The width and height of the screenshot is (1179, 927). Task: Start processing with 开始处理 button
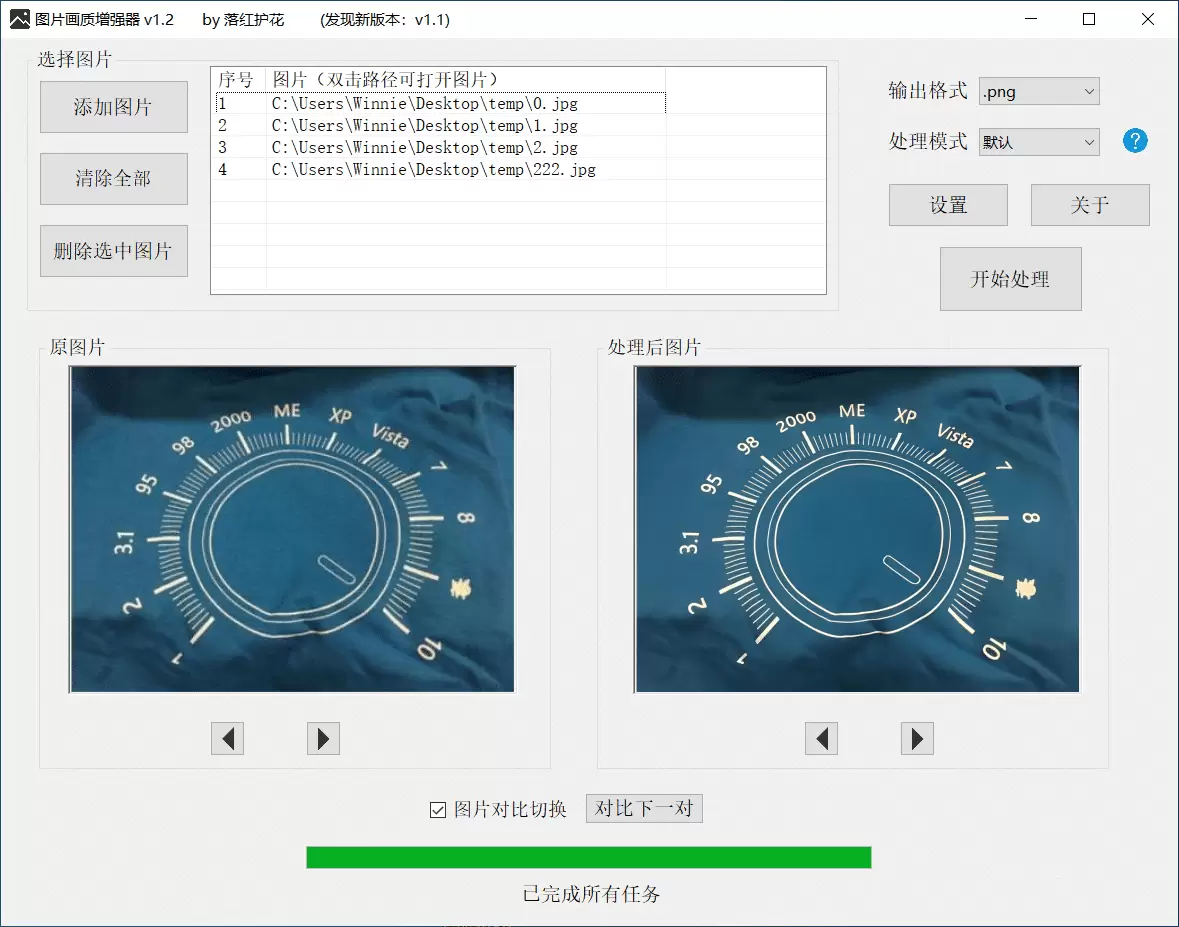click(1011, 279)
